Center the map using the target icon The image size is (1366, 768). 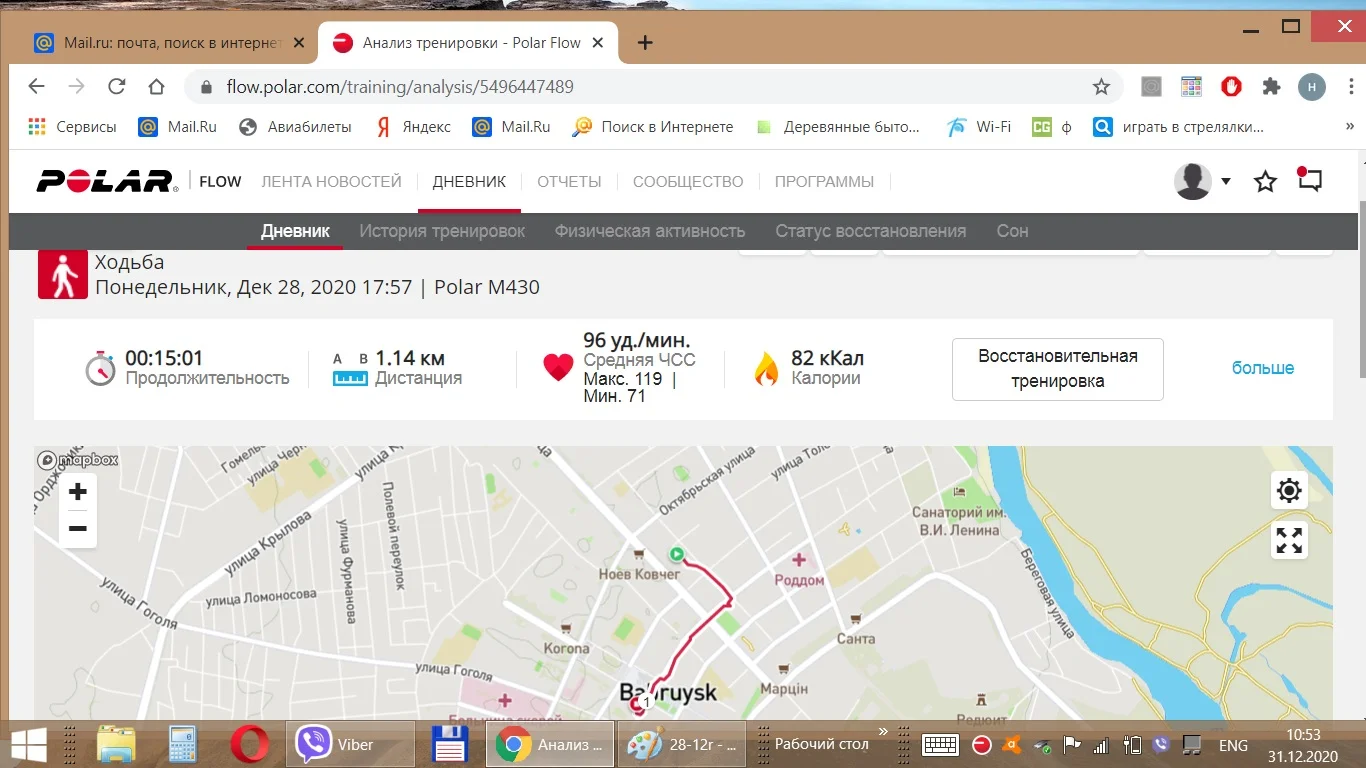[x=1289, y=491]
